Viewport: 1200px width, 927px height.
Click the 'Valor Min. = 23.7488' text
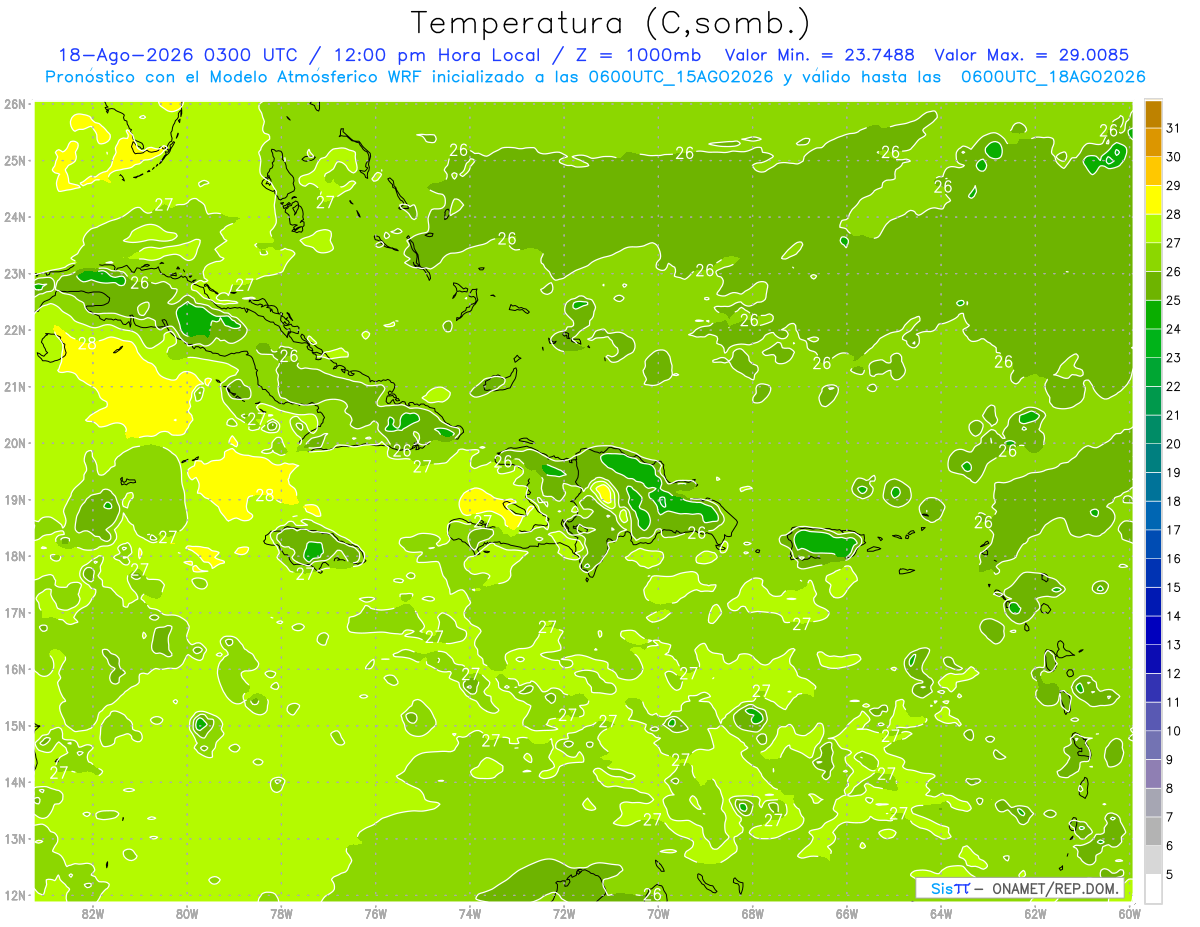819,55
